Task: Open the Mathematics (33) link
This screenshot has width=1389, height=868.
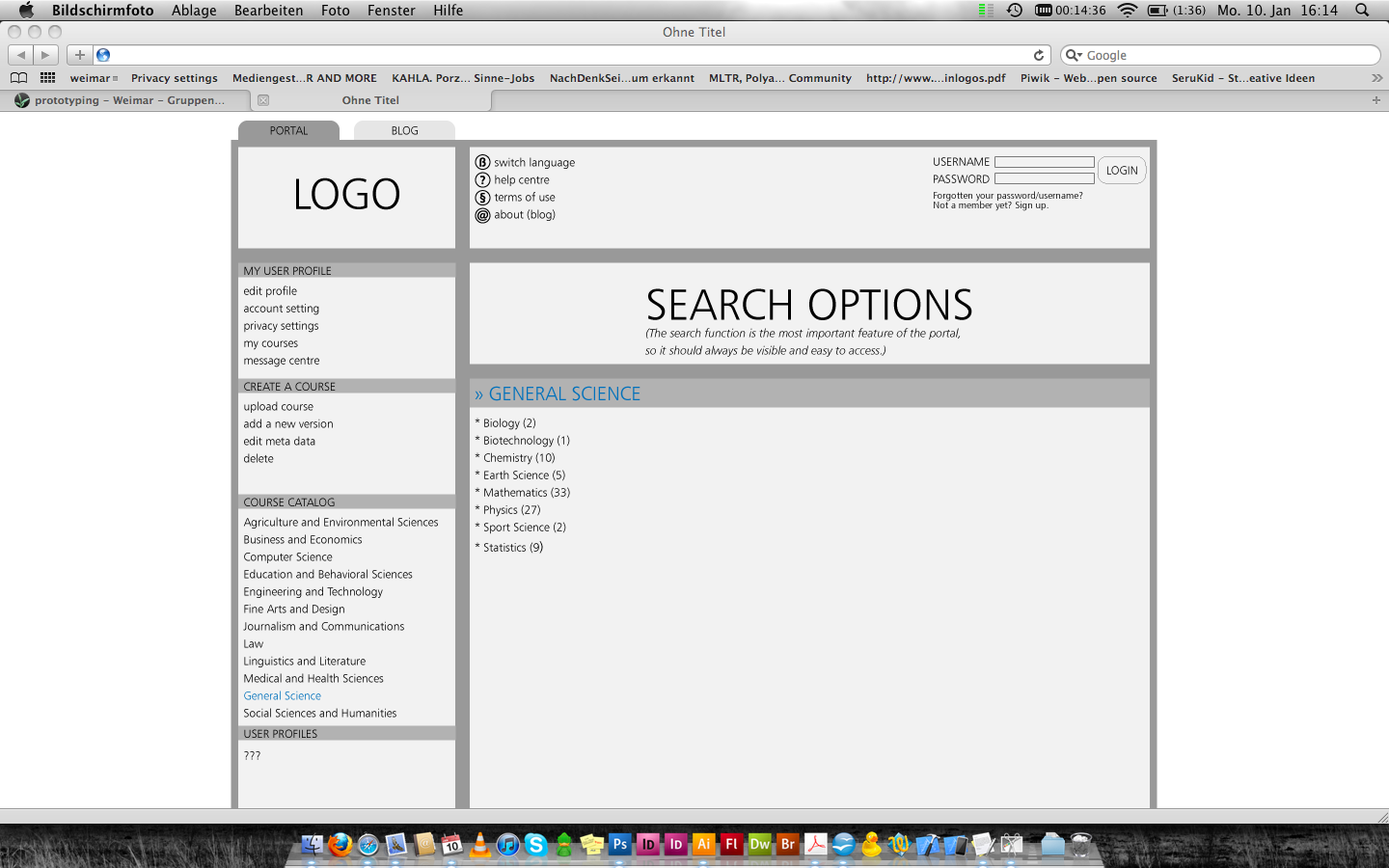Action: click(x=526, y=492)
